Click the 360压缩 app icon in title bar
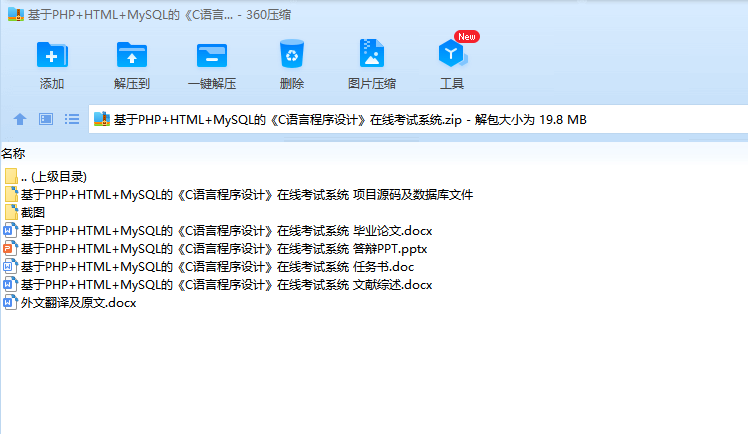The image size is (748, 434). (x=16, y=15)
